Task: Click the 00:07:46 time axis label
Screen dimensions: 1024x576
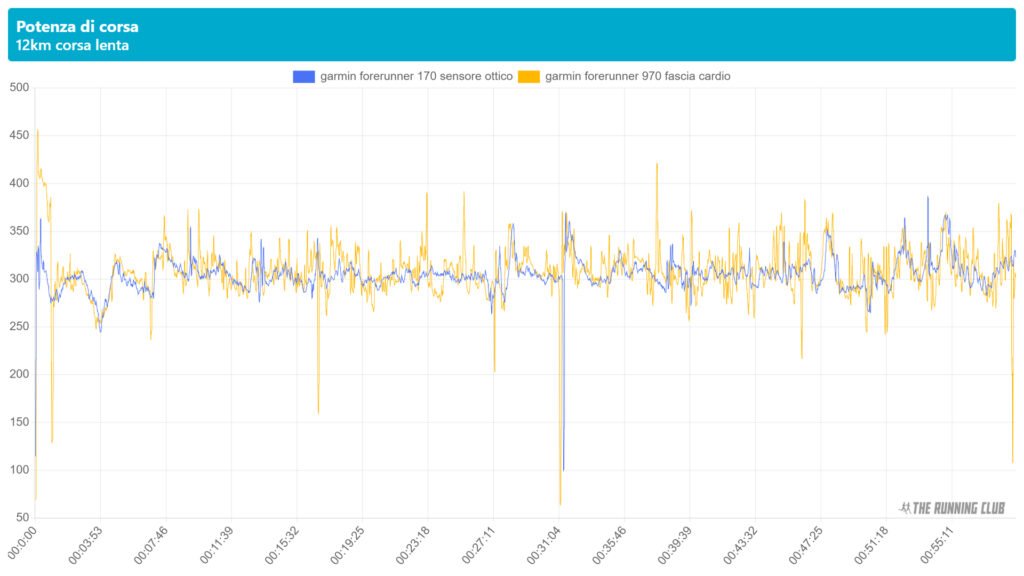Action: [x=151, y=545]
